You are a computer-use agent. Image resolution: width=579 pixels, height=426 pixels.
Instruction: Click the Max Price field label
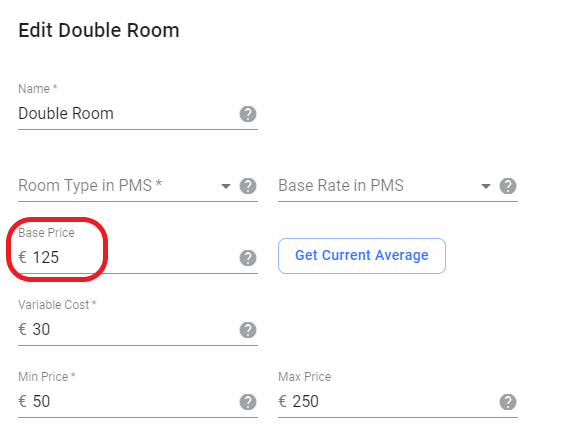(x=305, y=377)
